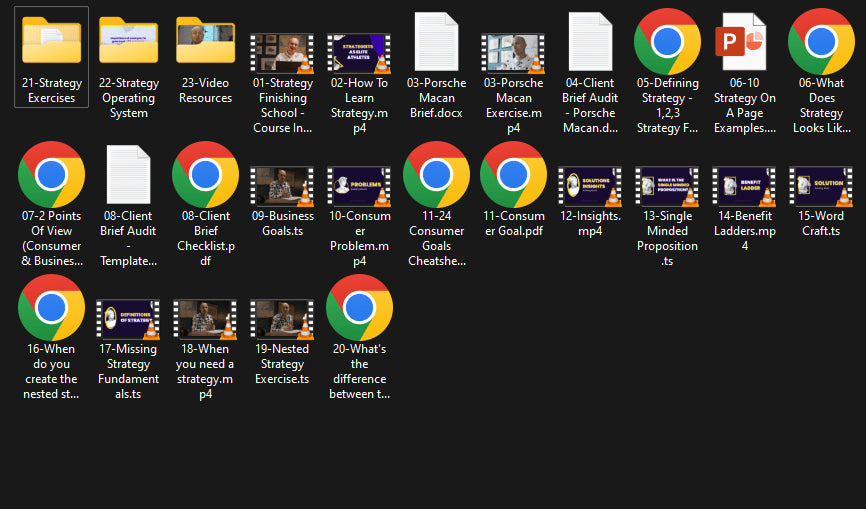Select 01-Strategy Finishing School video thumbnail
The height and width of the screenshot is (509, 866).
click(282, 53)
